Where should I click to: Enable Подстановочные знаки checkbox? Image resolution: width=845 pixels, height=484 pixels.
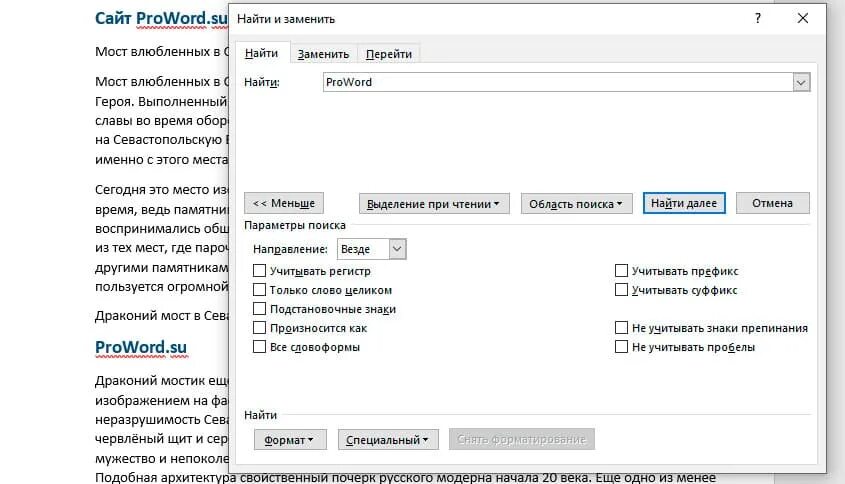coord(259,309)
